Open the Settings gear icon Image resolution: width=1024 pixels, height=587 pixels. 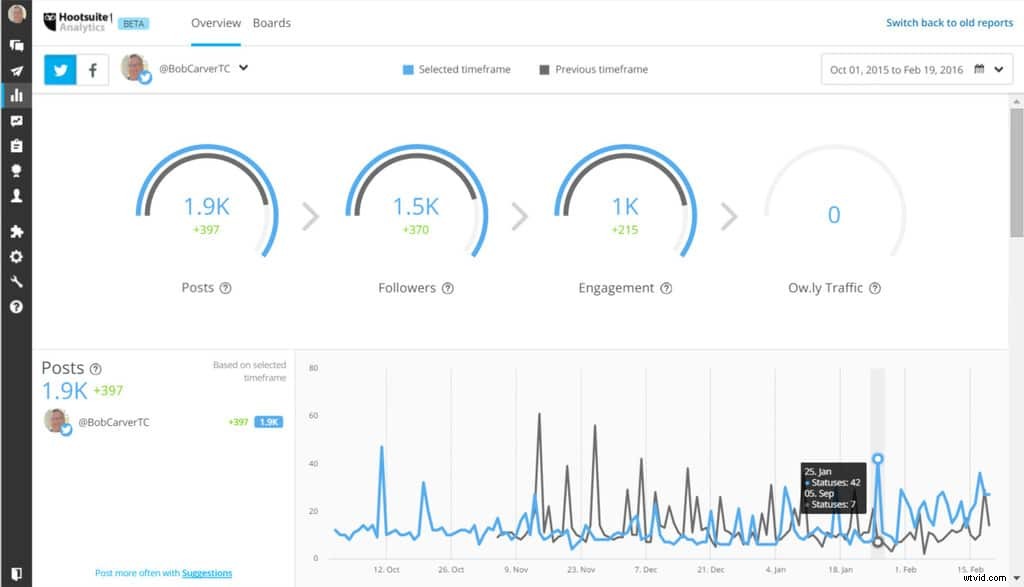tap(14, 257)
